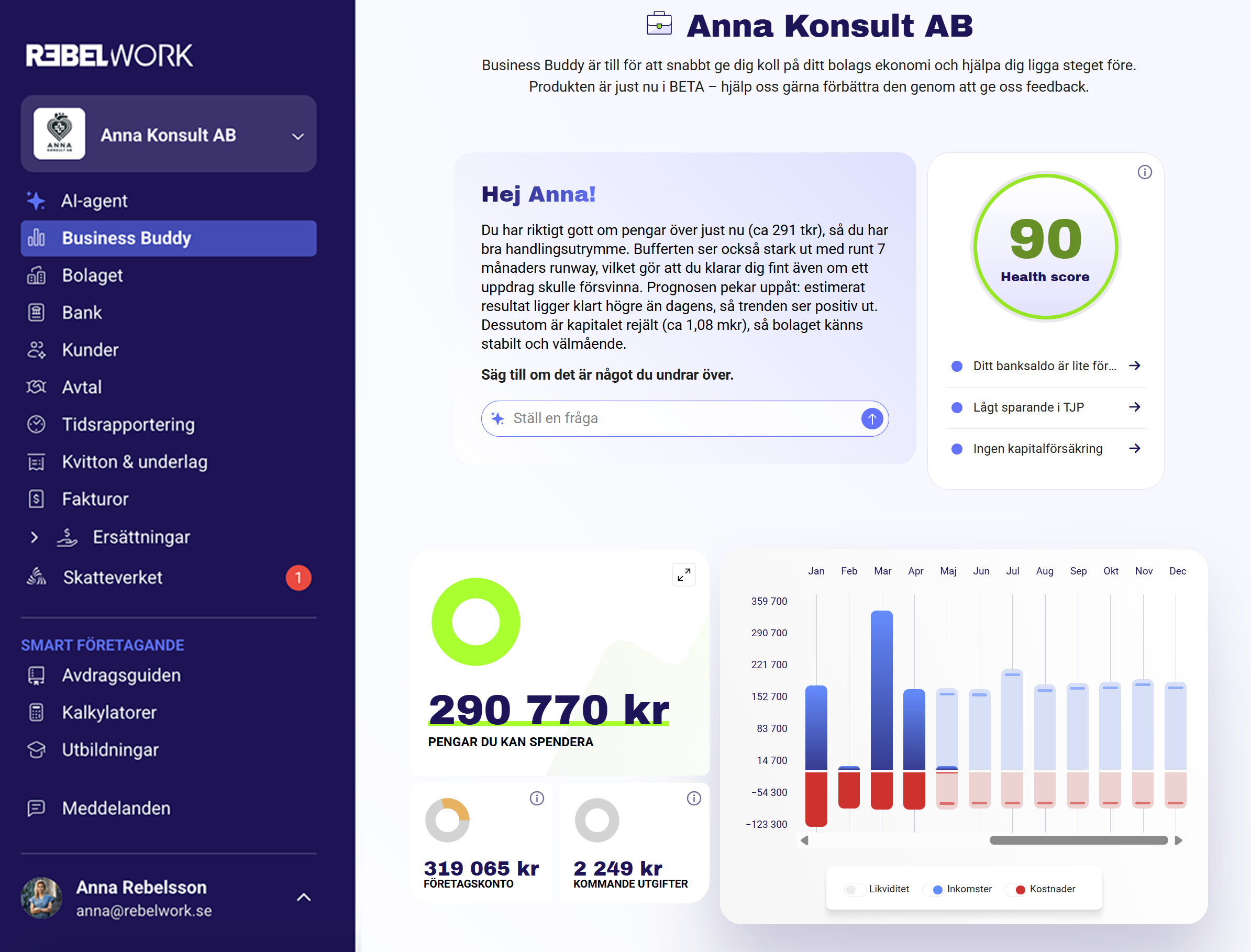Click January cost bar in chart
The width and height of the screenshot is (1251, 952).
pyautogui.click(x=816, y=799)
